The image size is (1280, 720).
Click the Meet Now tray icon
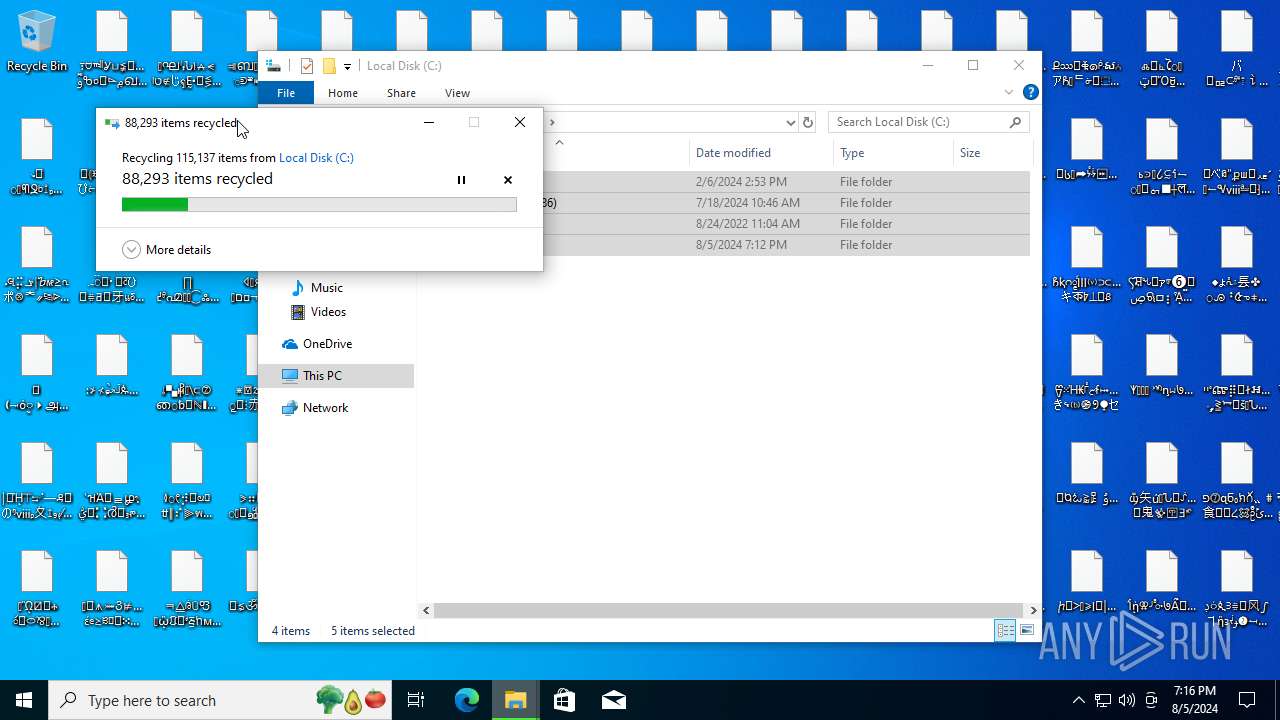[x=1151, y=700]
